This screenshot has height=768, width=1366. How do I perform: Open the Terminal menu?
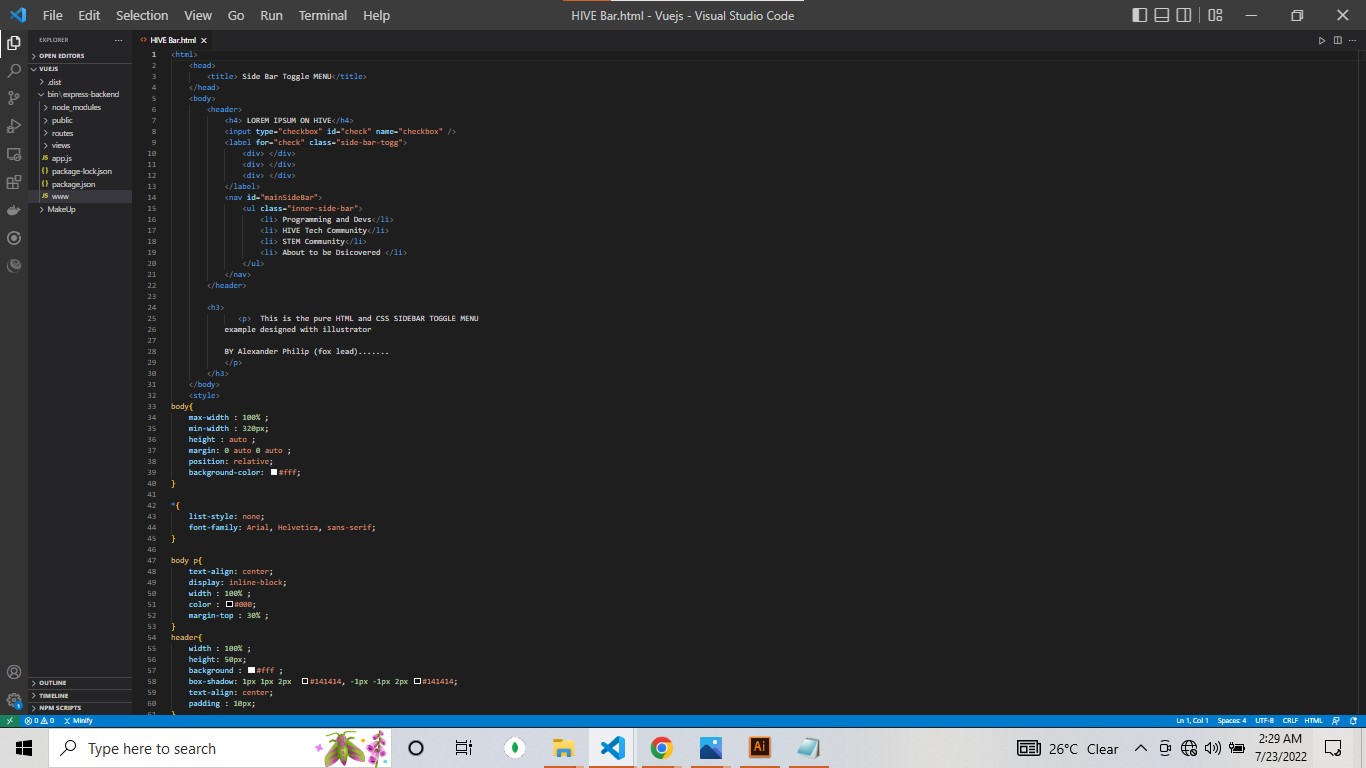point(322,15)
